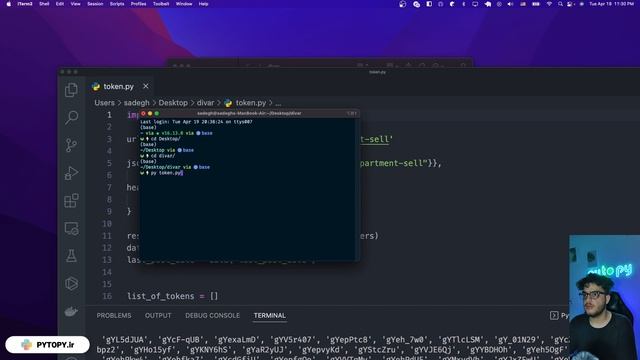This screenshot has width=640, height=360.
Task: Open the Explorer view in the activity bar
Action: [x=71, y=90]
